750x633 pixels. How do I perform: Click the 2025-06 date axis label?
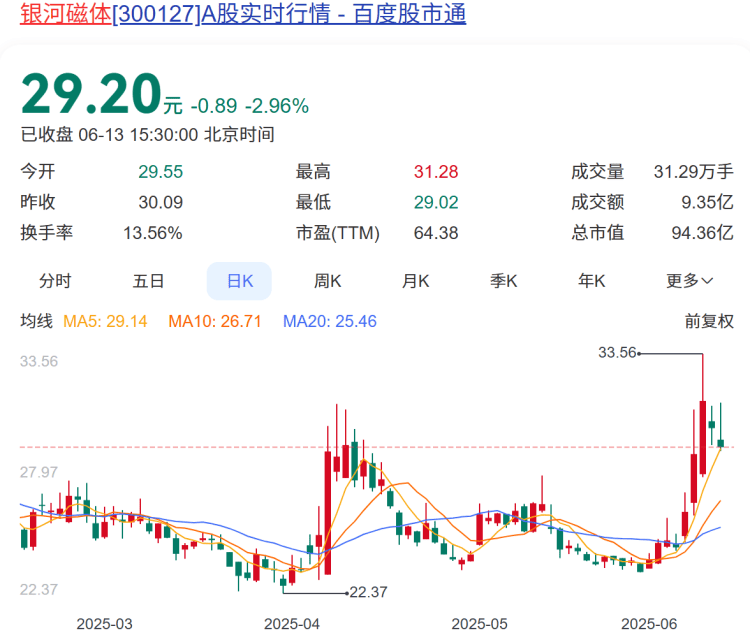tap(649, 624)
